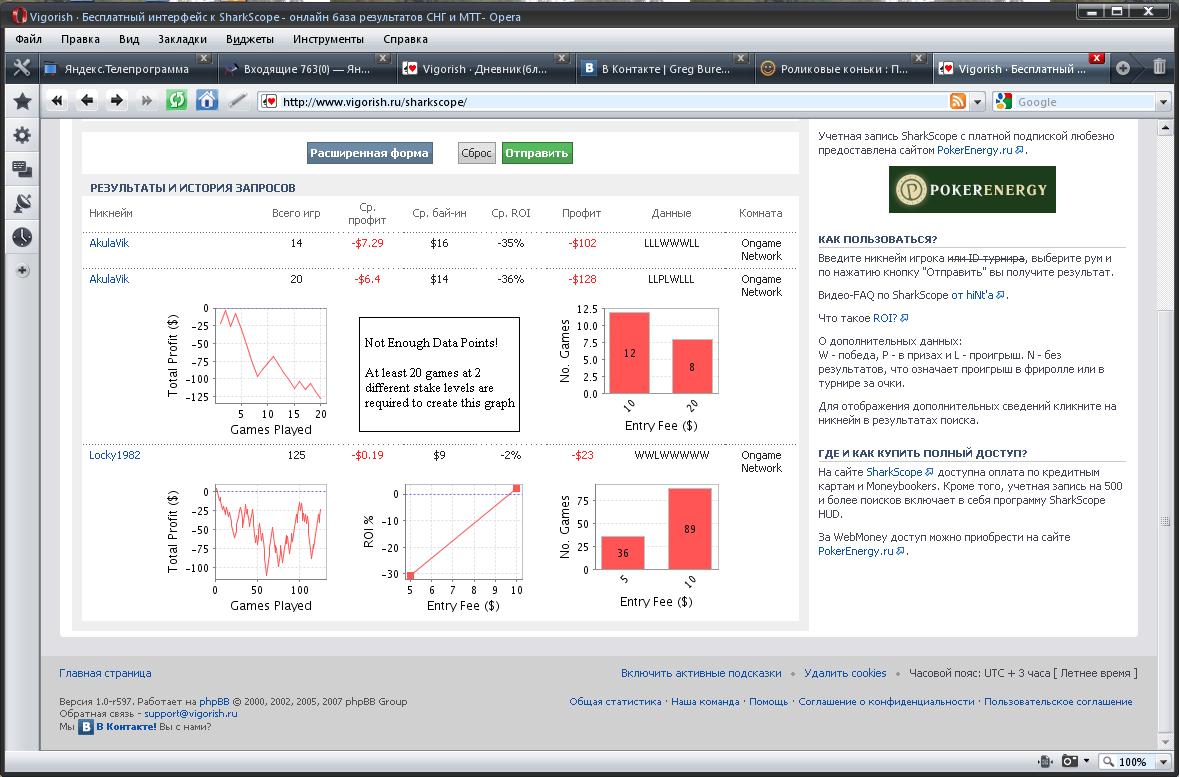This screenshot has width=1179, height=777.
Task: Click the new tab plus icon
Action: [x=1123, y=68]
